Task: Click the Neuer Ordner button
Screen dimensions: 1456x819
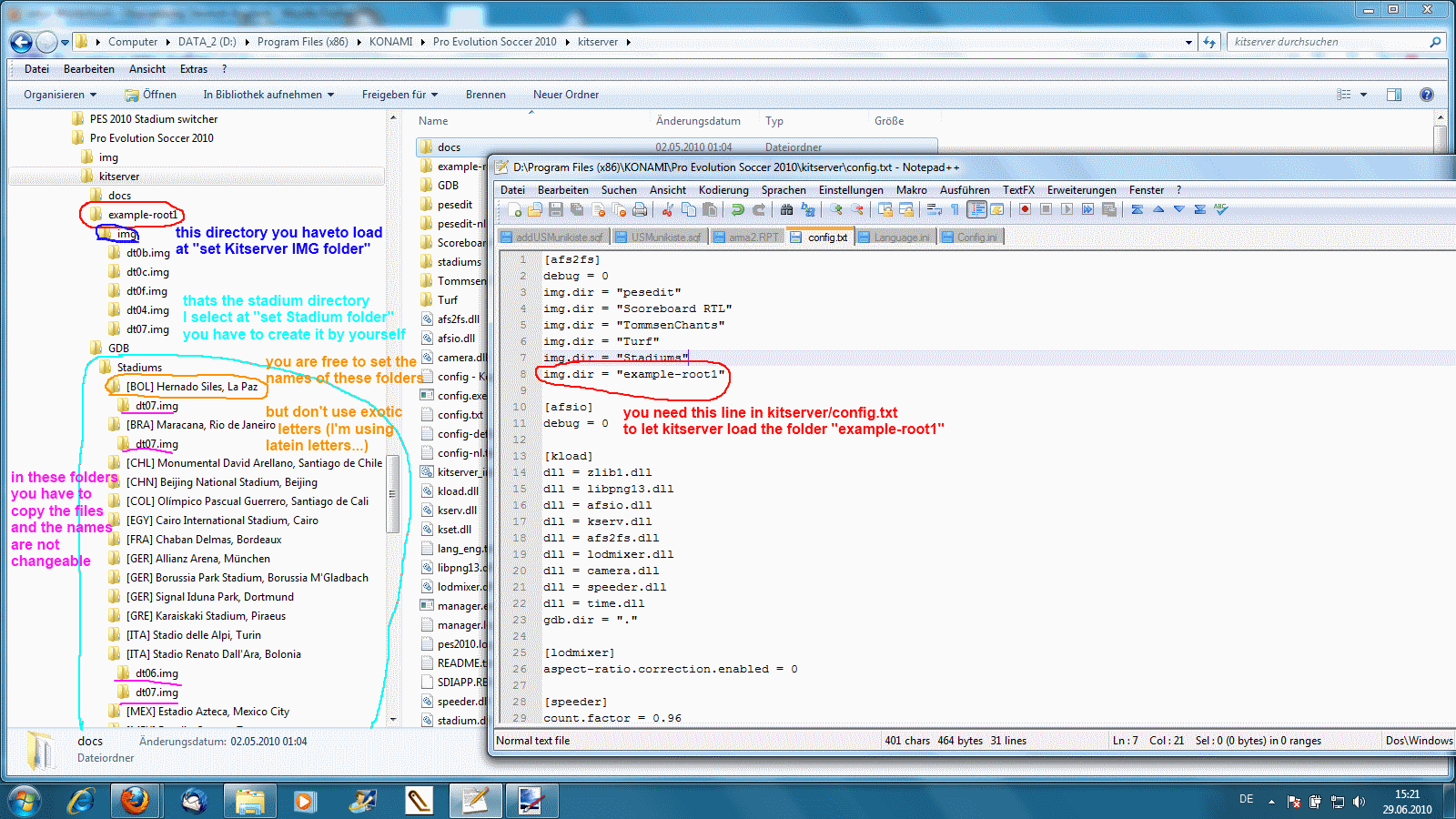Action: point(566,95)
